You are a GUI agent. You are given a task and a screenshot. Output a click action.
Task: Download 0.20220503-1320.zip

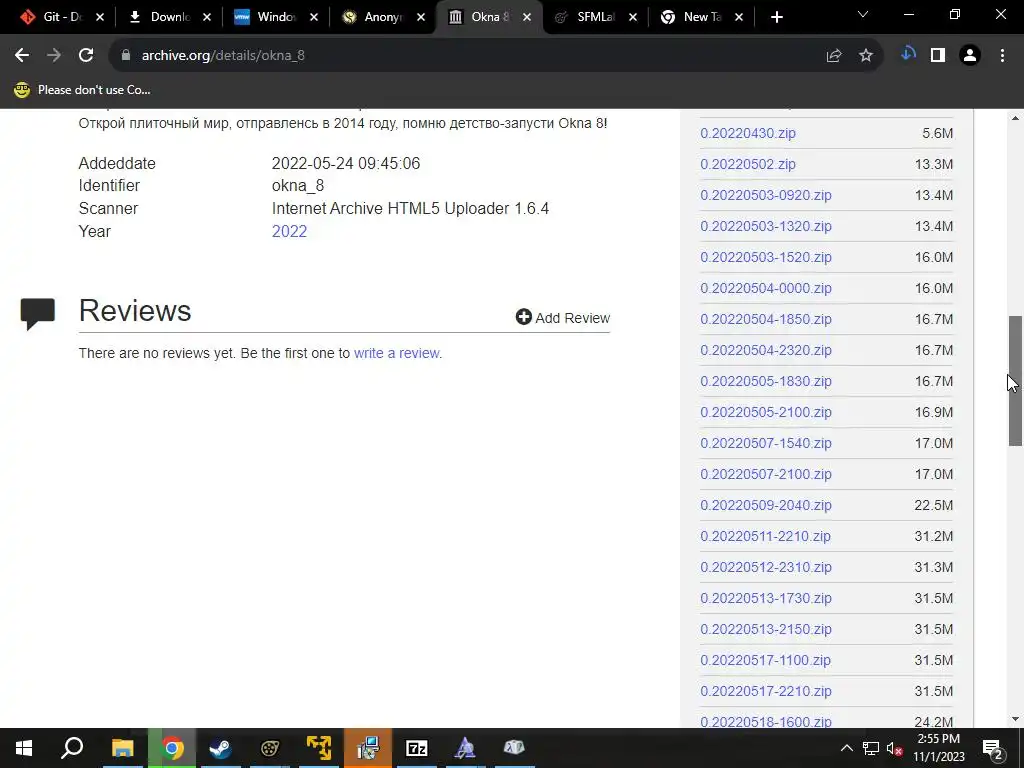(x=766, y=226)
